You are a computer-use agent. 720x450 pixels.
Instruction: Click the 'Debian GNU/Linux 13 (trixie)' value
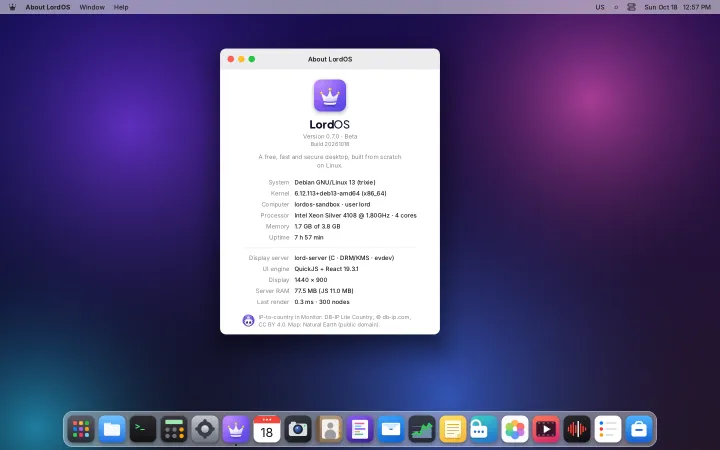point(335,182)
